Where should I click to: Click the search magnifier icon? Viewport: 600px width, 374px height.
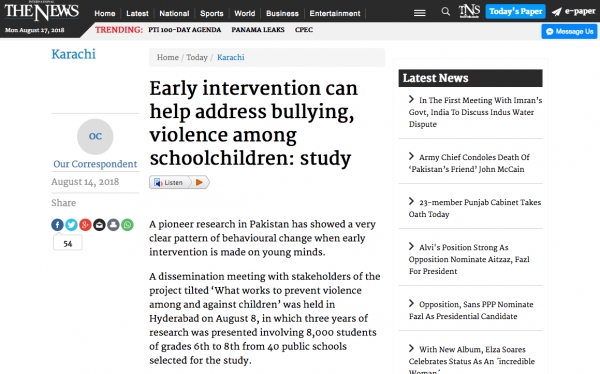[445, 11]
